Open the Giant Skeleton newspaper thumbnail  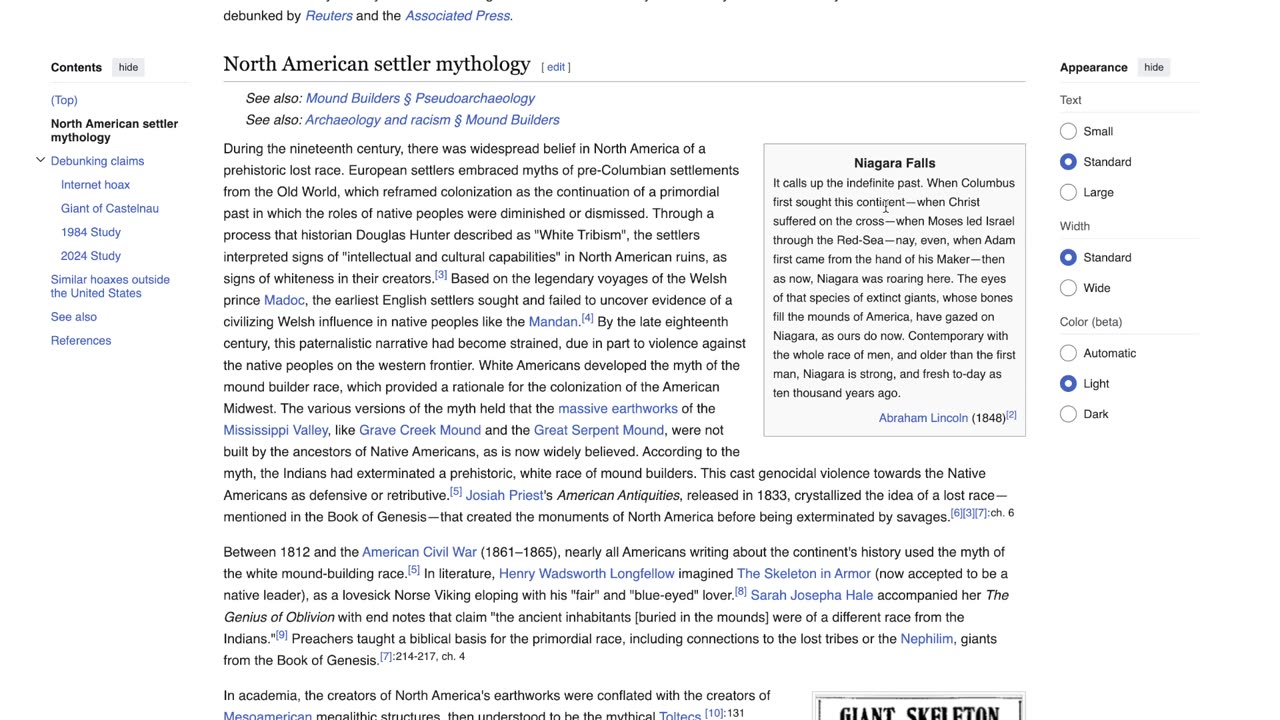919,707
